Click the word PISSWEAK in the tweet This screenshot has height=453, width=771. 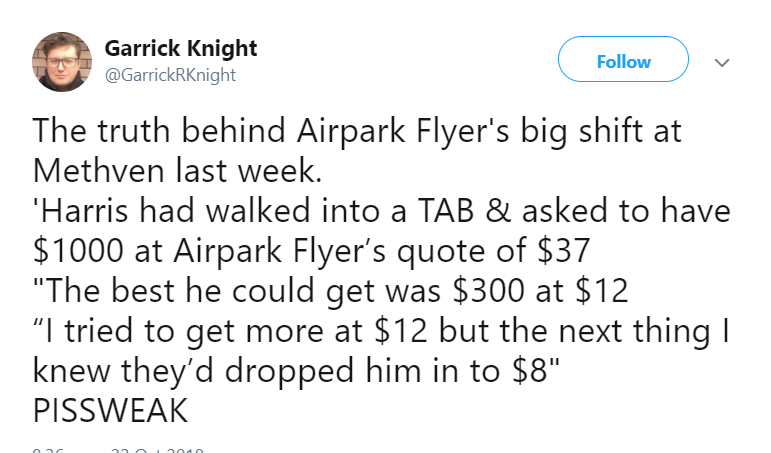[111, 410]
